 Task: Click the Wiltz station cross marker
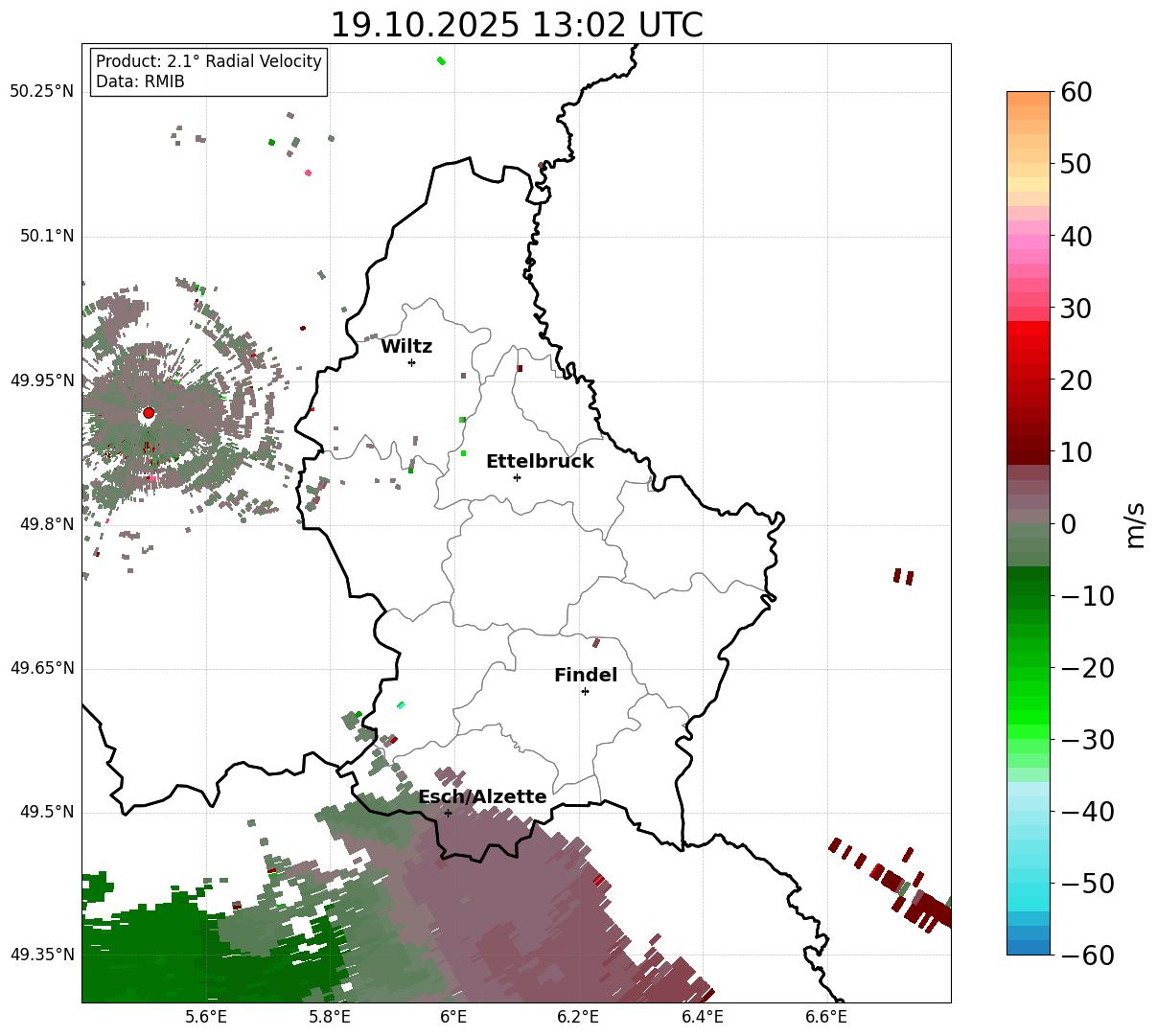tap(411, 362)
